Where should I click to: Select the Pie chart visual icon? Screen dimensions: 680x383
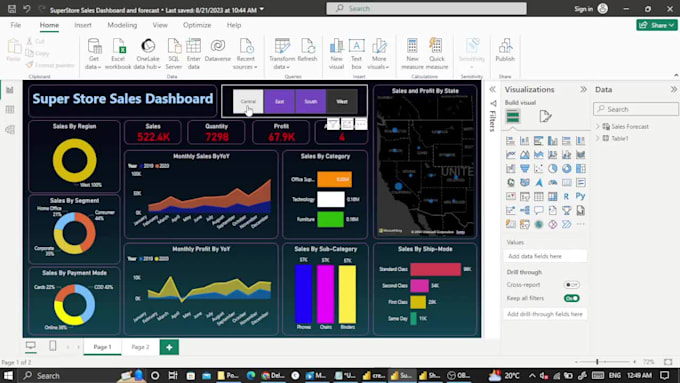552,168
